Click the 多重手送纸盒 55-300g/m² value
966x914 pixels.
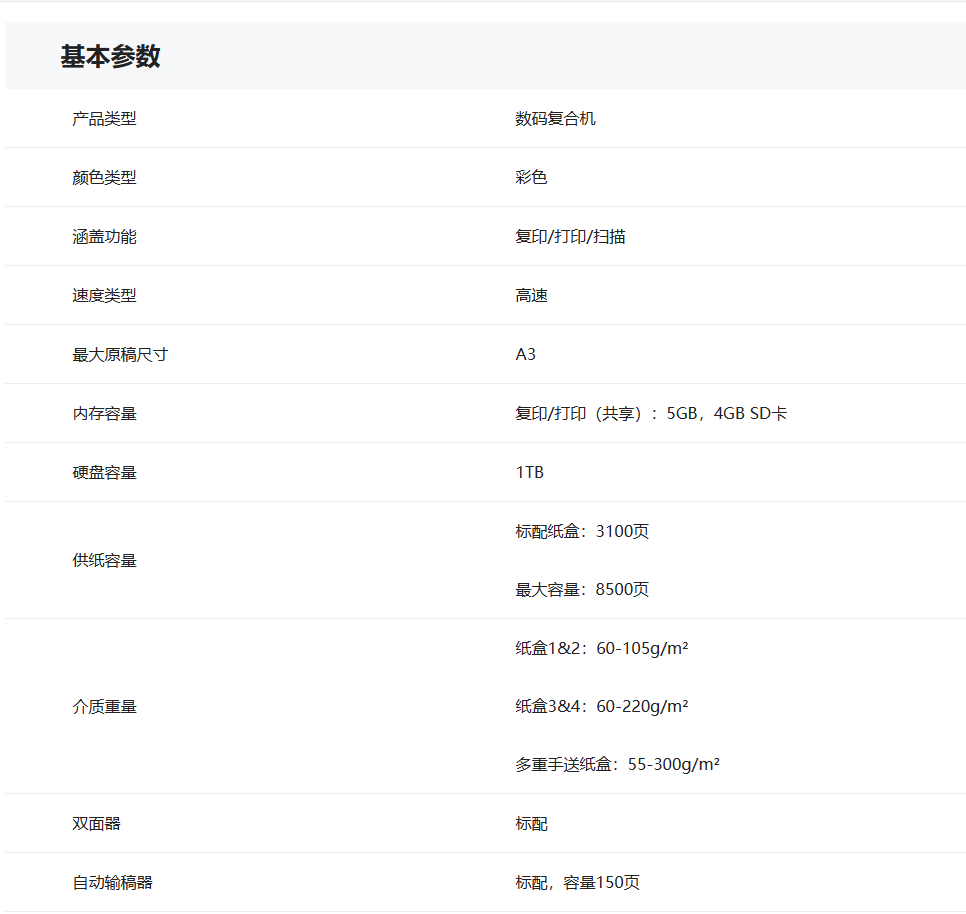pyautogui.click(x=617, y=765)
